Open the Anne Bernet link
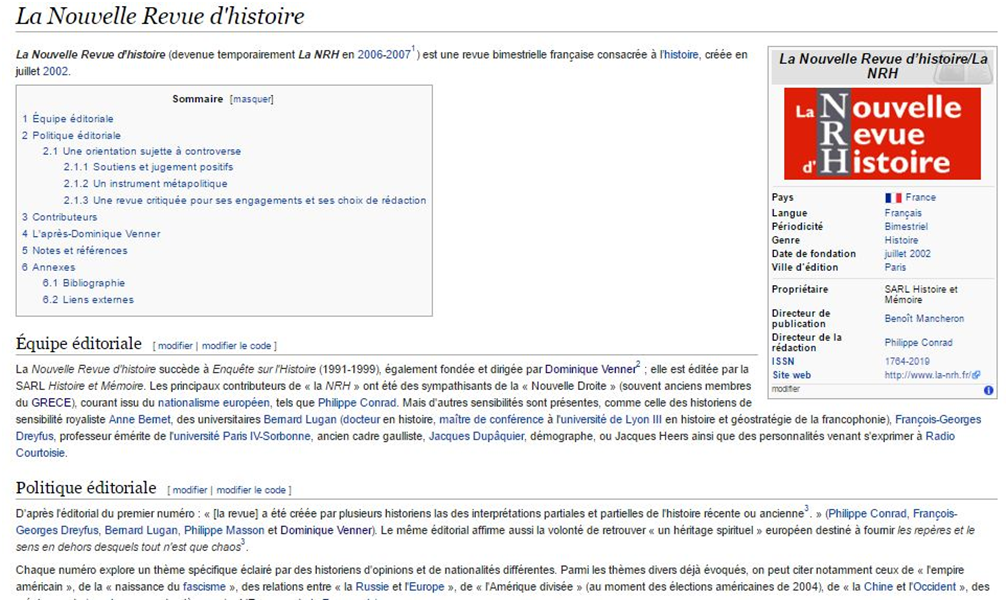Image resolution: width=1008 pixels, height=602 pixels. [140, 420]
